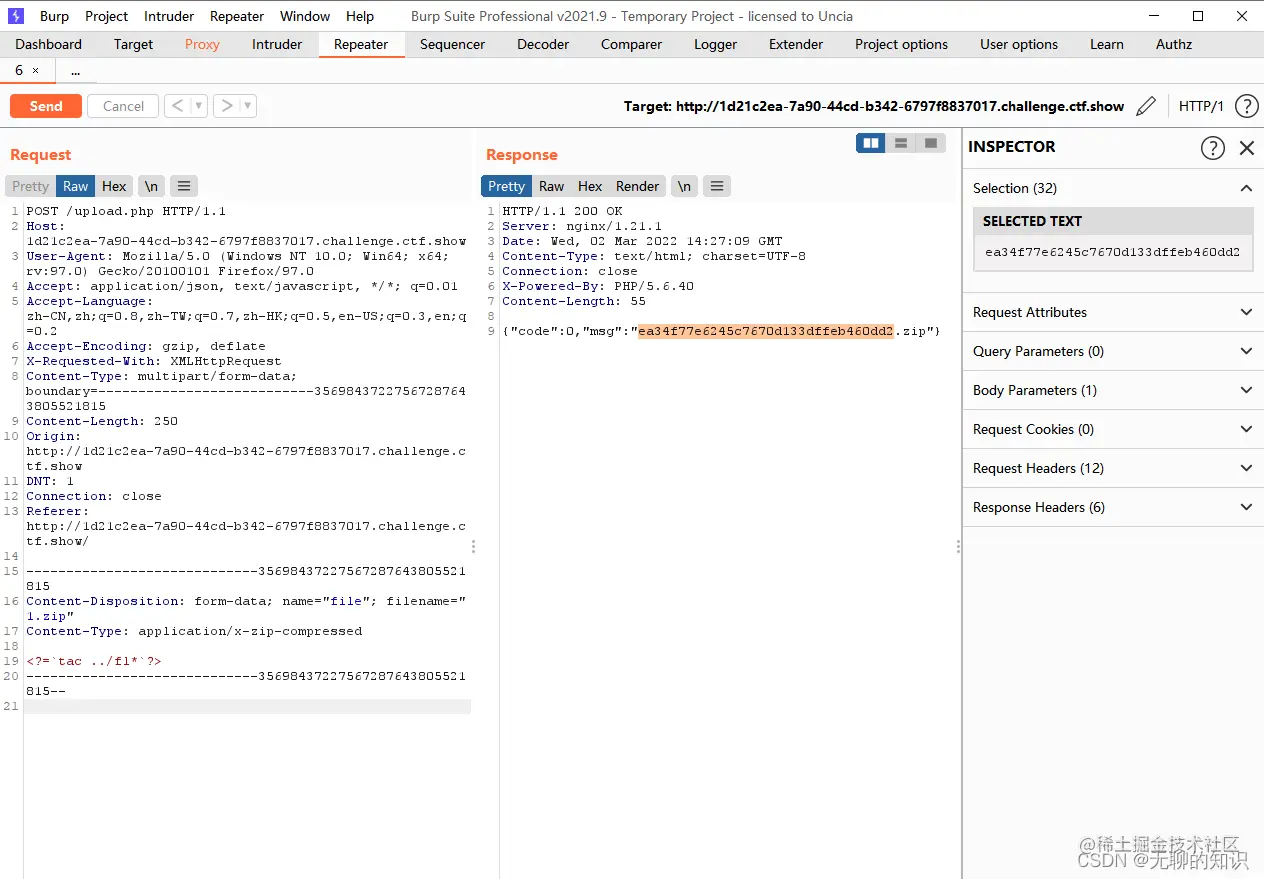Viewport: 1264px width, 879px height.
Task: Click the Cancel button
Action: point(124,106)
